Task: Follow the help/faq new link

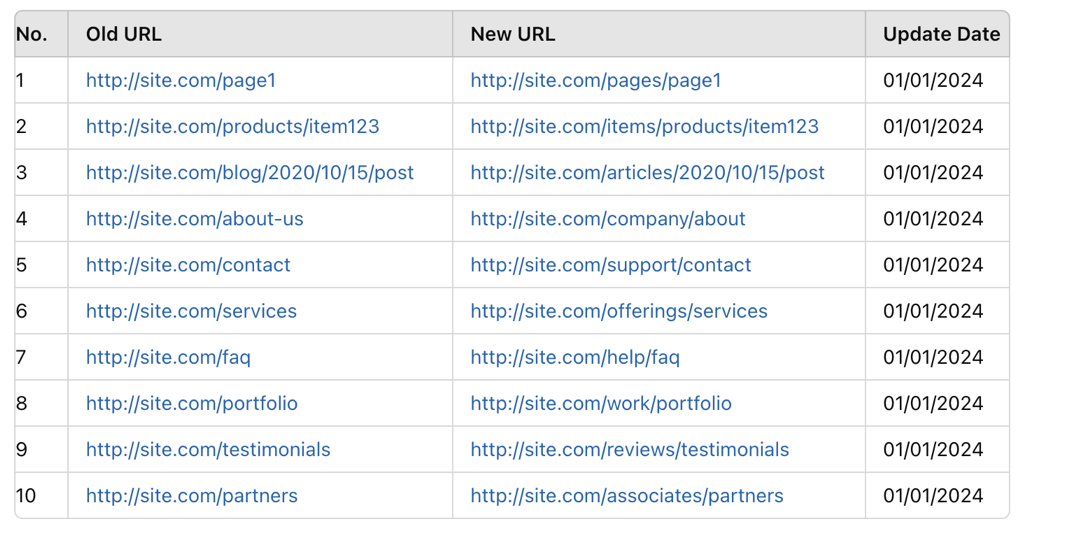Action: tap(575, 357)
